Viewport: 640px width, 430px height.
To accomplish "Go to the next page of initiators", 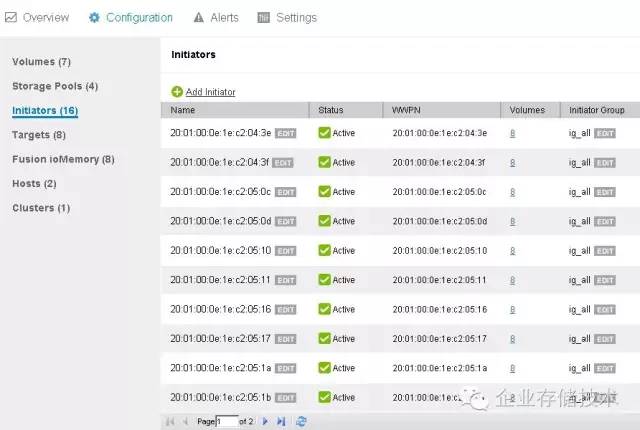I will pos(265,421).
